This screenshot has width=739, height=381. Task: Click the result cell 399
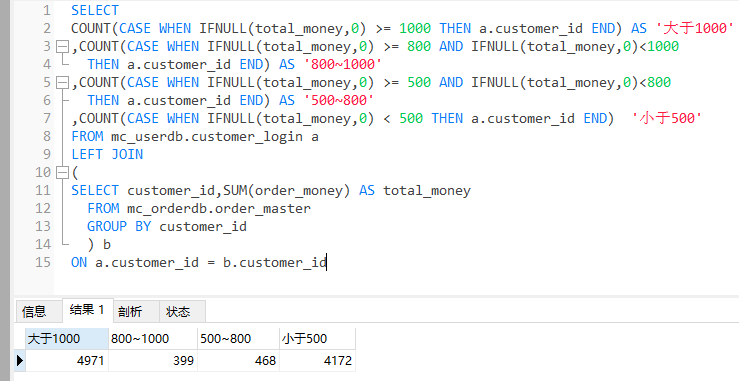click(x=153, y=361)
